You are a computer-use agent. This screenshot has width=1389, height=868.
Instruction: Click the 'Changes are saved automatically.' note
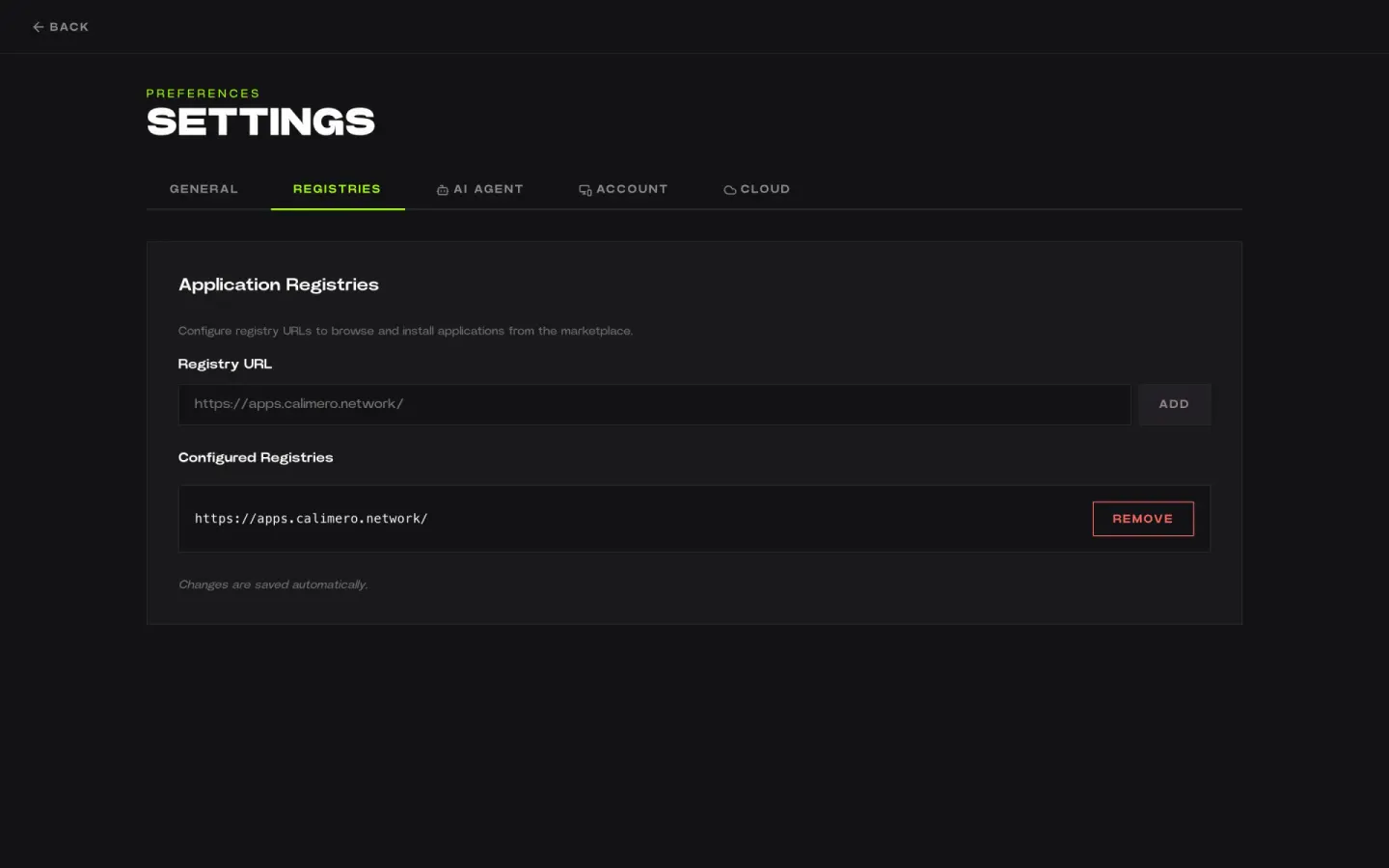click(x=273, y=584)
